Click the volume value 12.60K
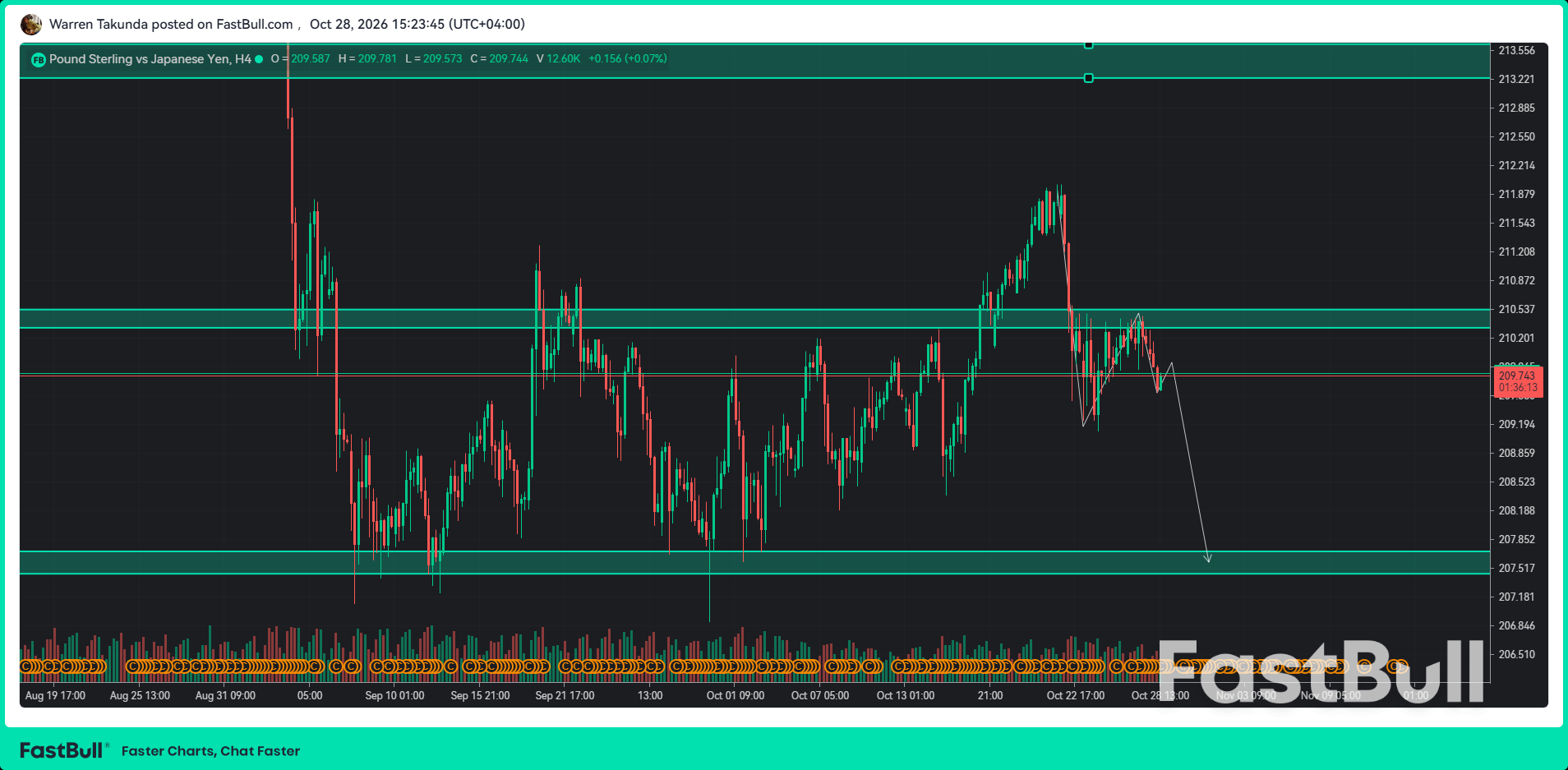Screen dimensions: 1568x770 tap(564, 58)
